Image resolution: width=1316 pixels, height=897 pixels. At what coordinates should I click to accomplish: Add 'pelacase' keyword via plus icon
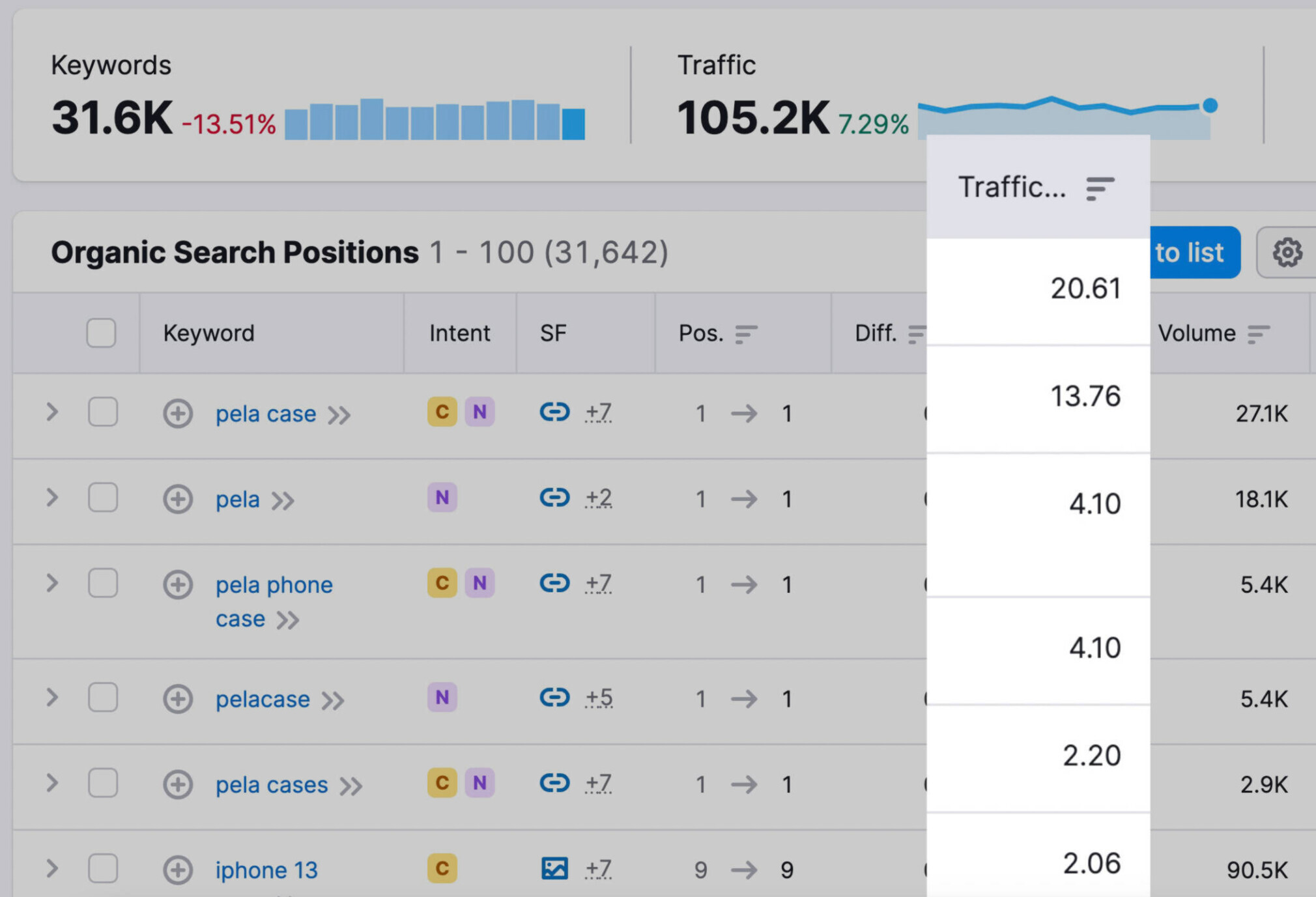pyautogui.click(x=177, y=699)
